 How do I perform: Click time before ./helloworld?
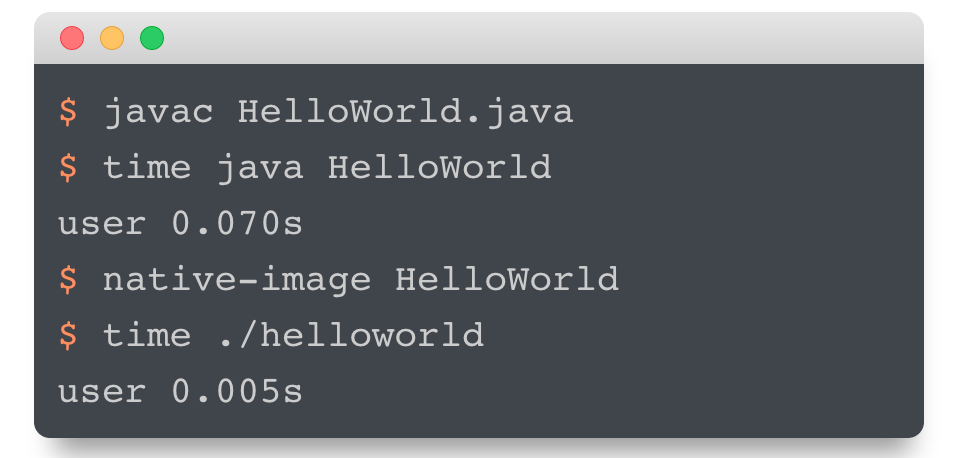147,335
